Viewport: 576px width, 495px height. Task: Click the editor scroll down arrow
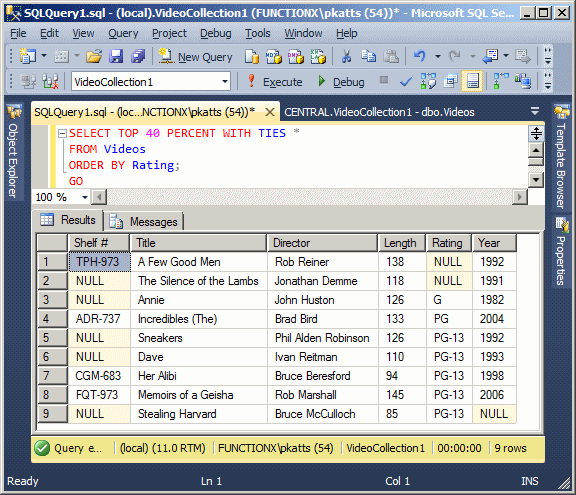click(x=536, y=180)
